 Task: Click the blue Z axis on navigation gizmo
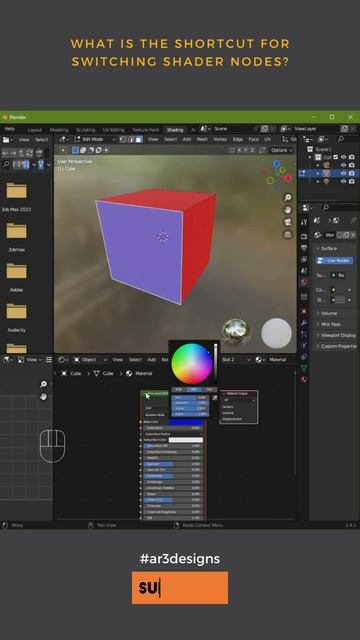(277, 164)
